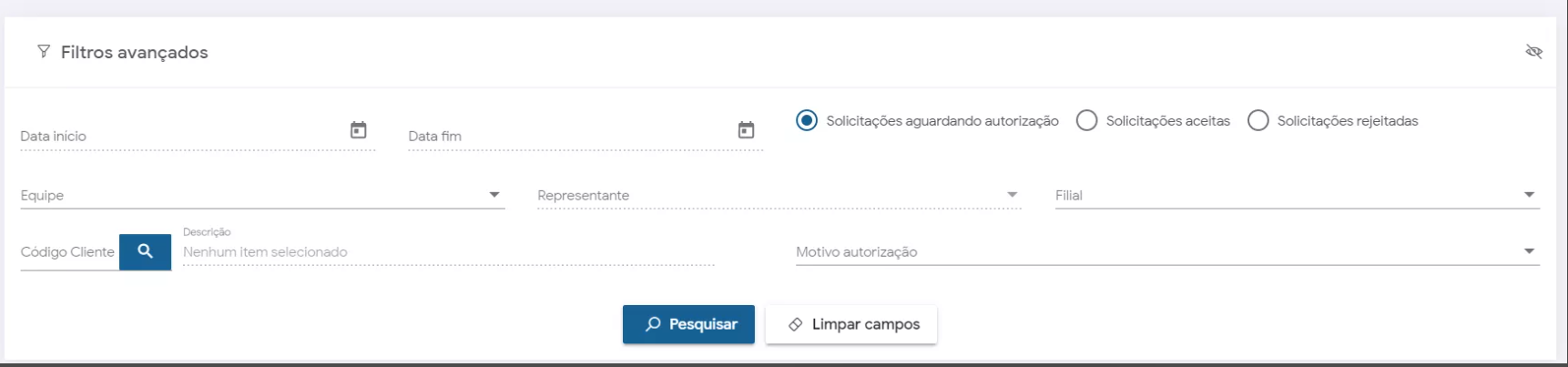Click the funnel icon beside Filtros avançados
Viewport: 1568px width, 367px height.
tap(43, 52)
